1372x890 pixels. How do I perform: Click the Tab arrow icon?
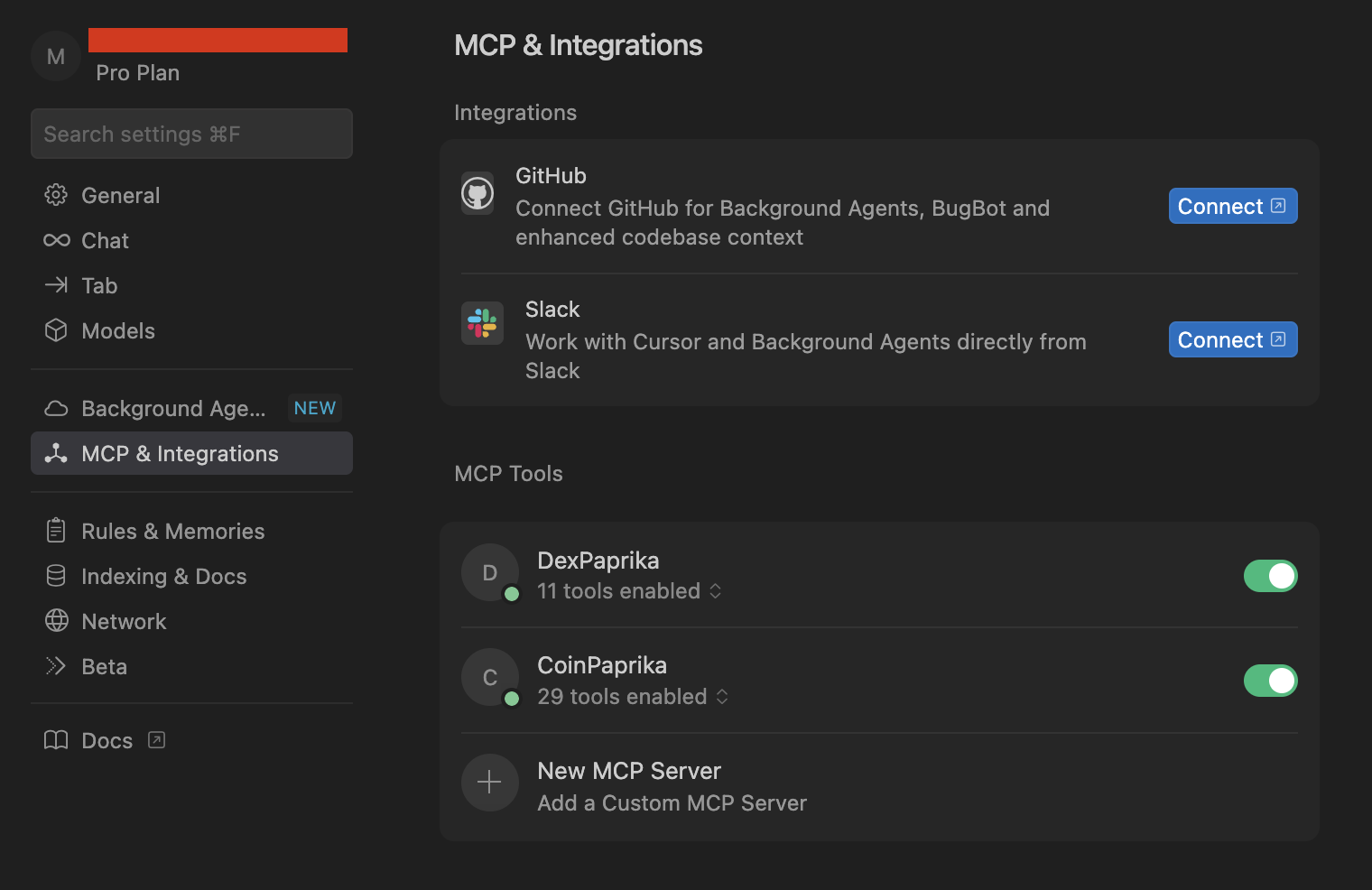coord(56,285)
